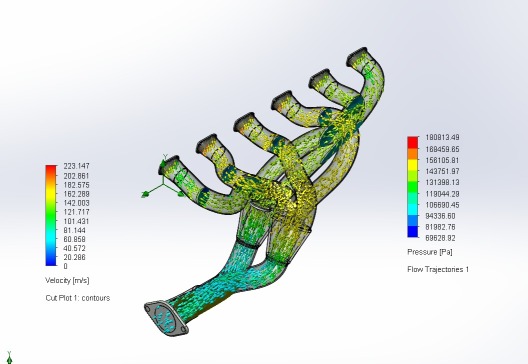Click the pressure legend value 131398.13
This screenshot has height=364, width=528.
442,182
